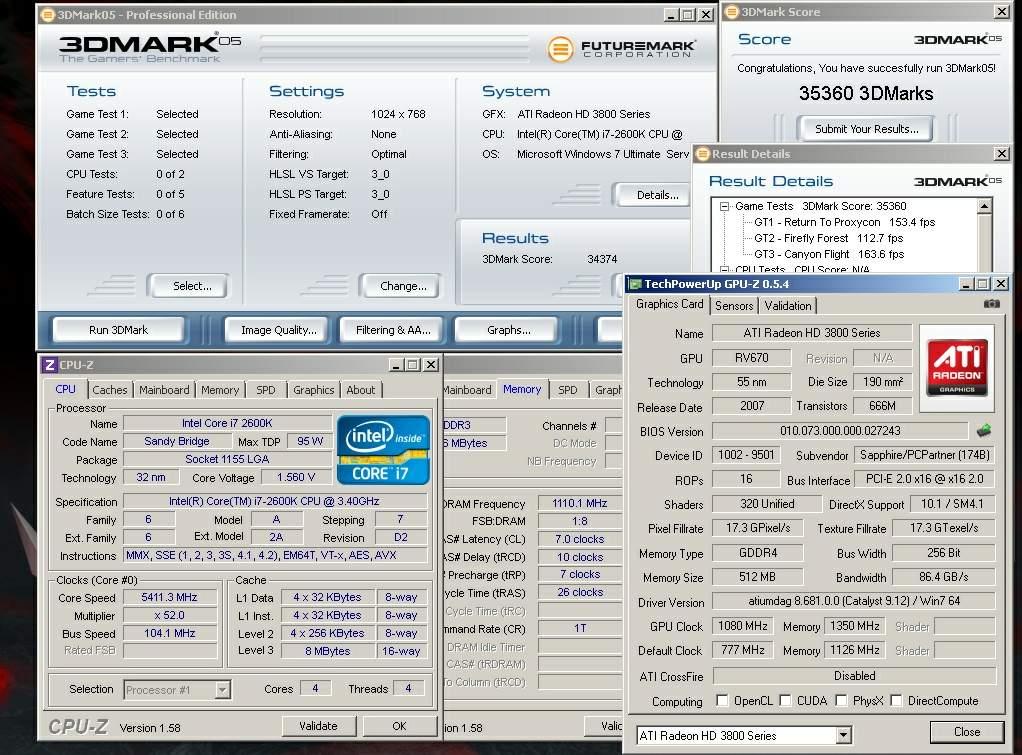Toggle the PhysX checkbox in GPU-Z
The width and height of the screenshot is (1022, 755).
click(841, 700)
